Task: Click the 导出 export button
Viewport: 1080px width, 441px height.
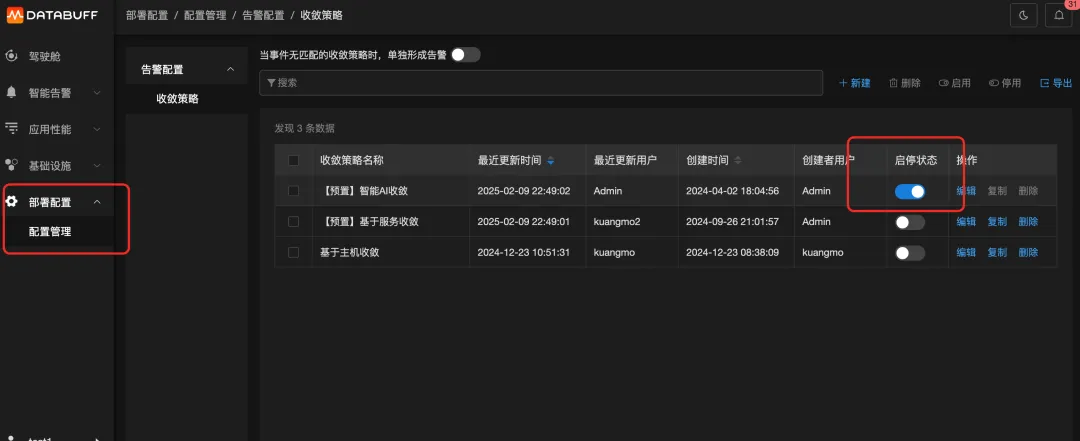Action: click(1056, 83)
